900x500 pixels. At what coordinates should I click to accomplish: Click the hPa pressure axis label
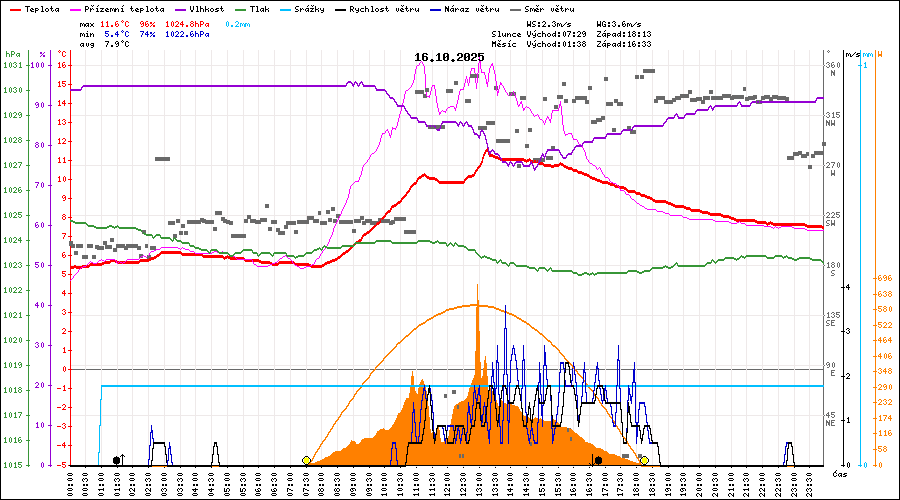pos(12,54)
